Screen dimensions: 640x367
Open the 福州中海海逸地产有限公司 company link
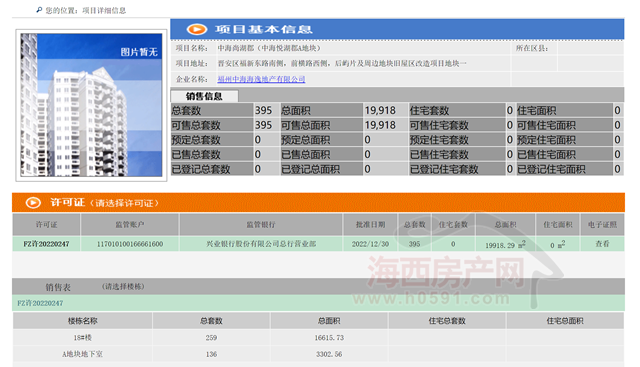tap(261, 79)
